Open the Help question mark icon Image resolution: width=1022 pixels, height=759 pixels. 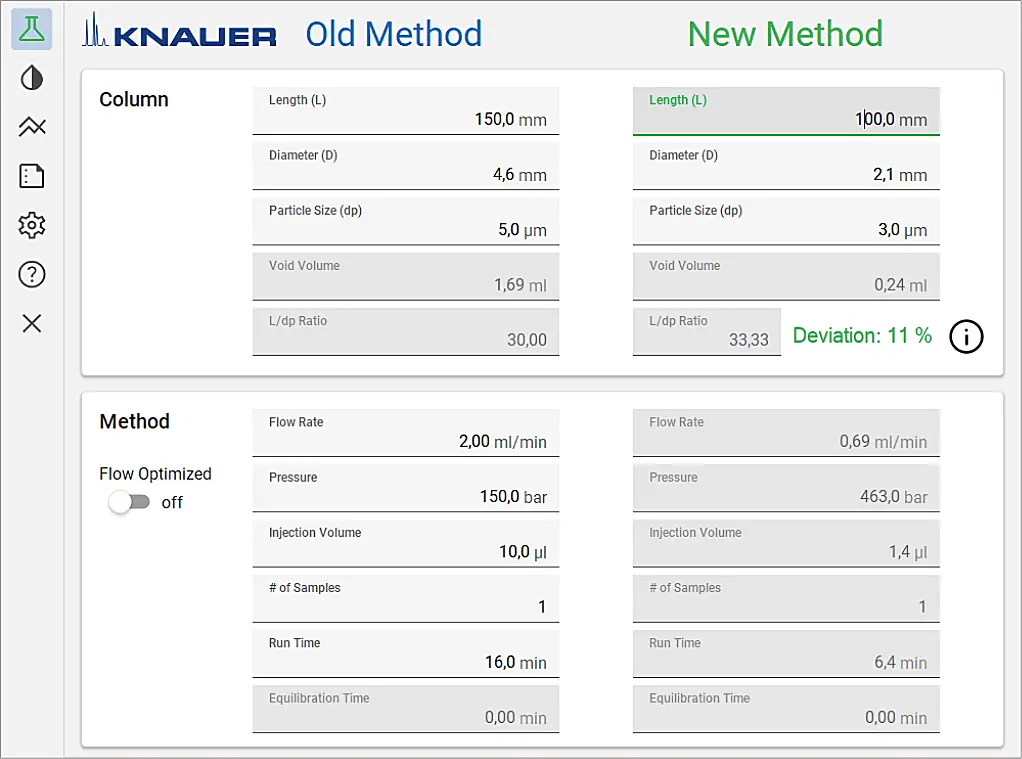pos(30,274)
